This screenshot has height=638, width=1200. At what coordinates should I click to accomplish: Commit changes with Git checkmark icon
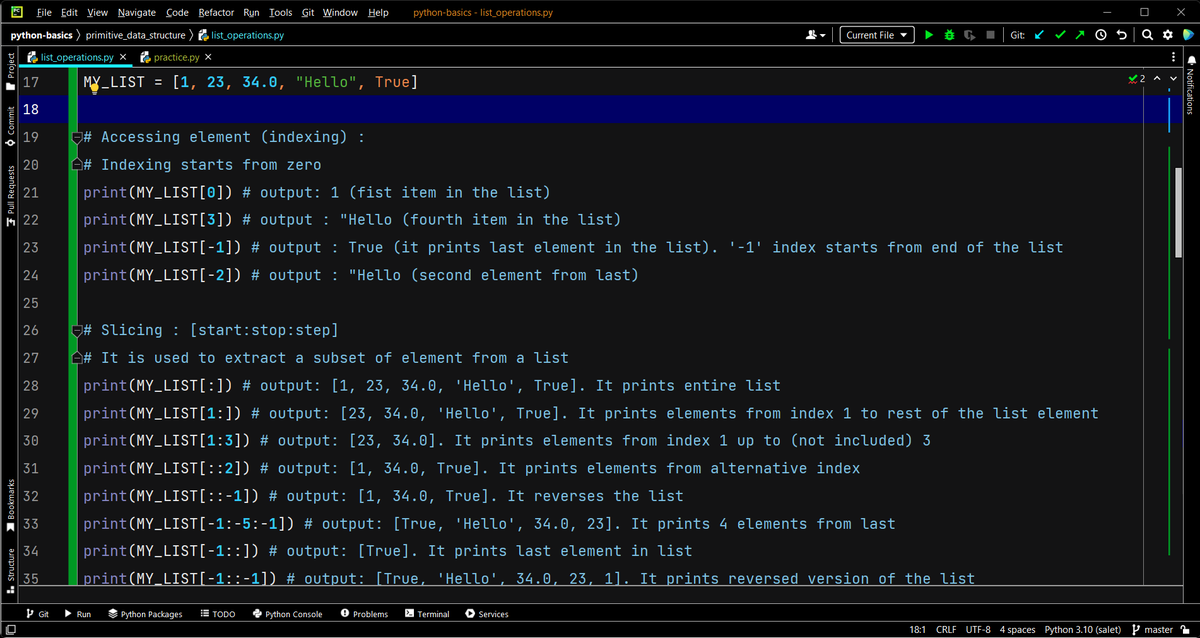(1059, 35)
